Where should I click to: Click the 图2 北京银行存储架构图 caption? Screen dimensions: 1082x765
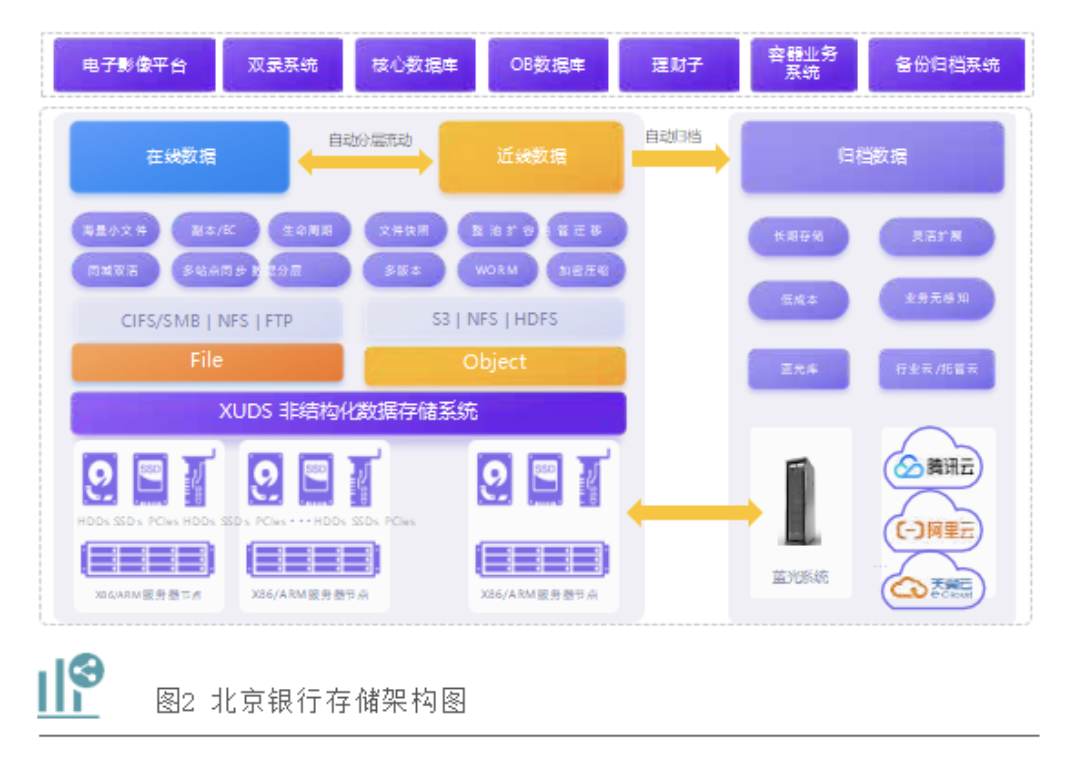[x=311, y=701]
